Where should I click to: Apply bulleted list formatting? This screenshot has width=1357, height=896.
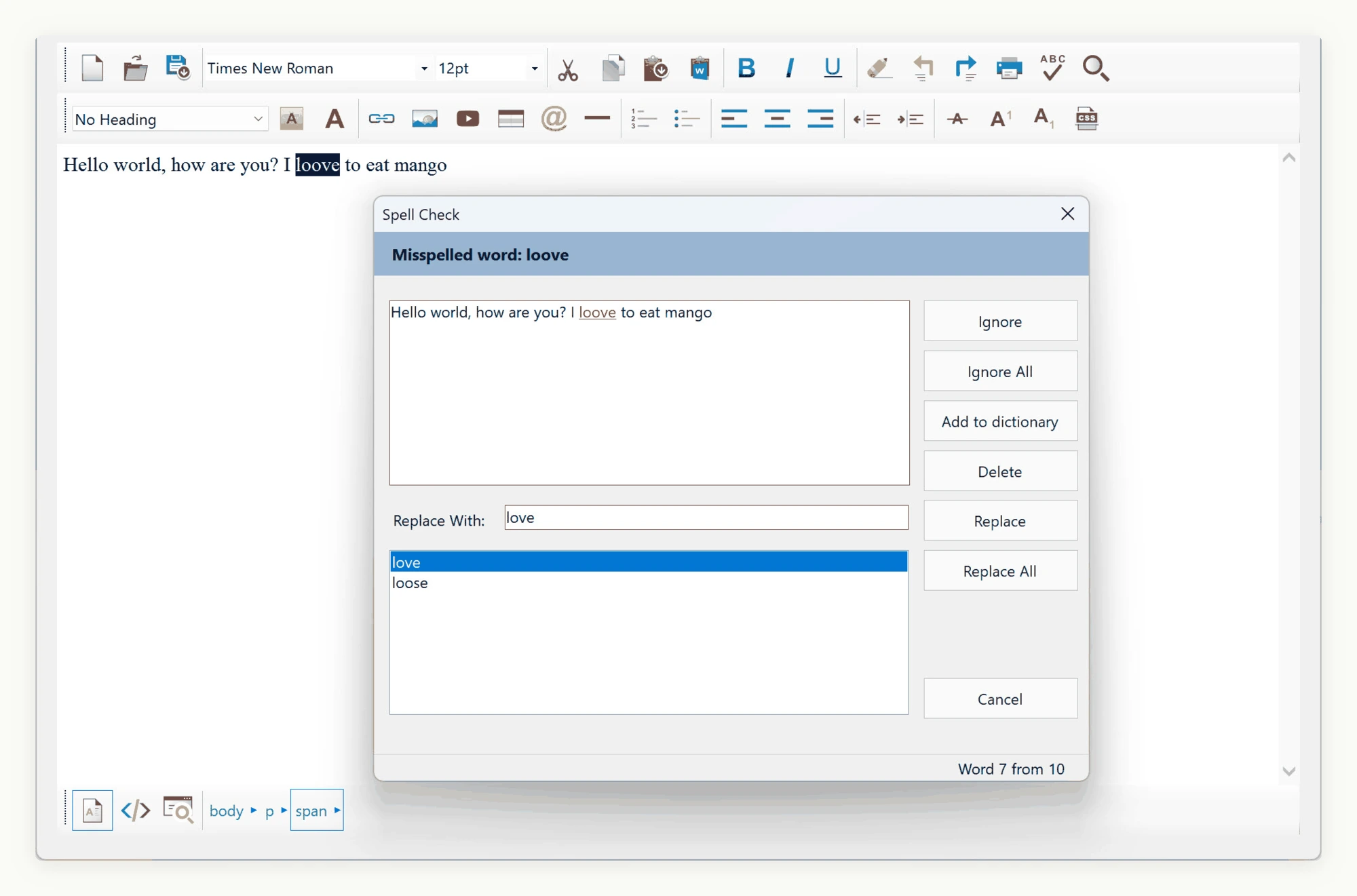click(x=687, y=119)
